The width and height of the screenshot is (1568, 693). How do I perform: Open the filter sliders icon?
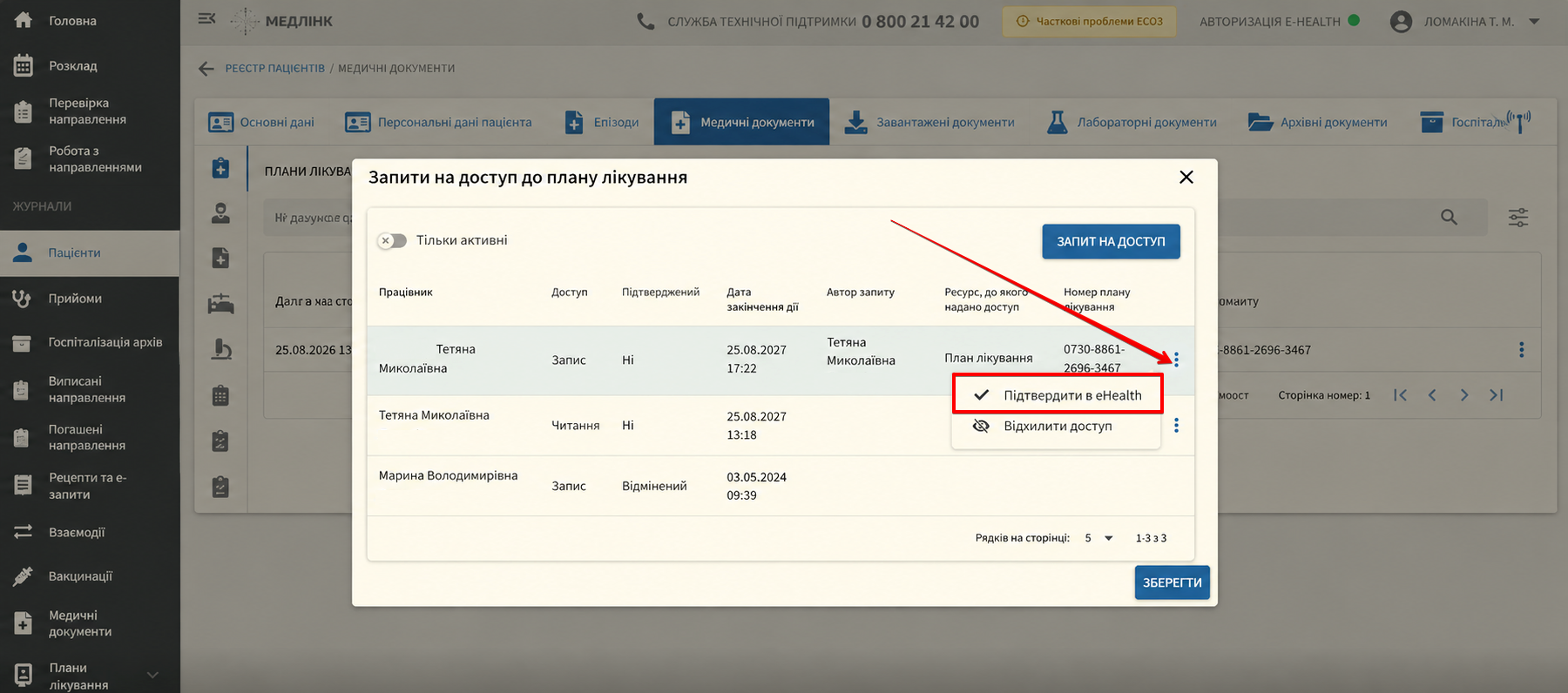click(x=1518, y=218)
